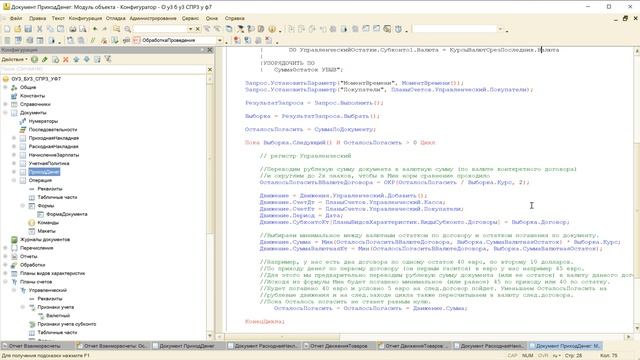This screenshot has width=640, height=360.
Task: Select Управленческий chart of accounts
Action: click(x=48, y=290)
